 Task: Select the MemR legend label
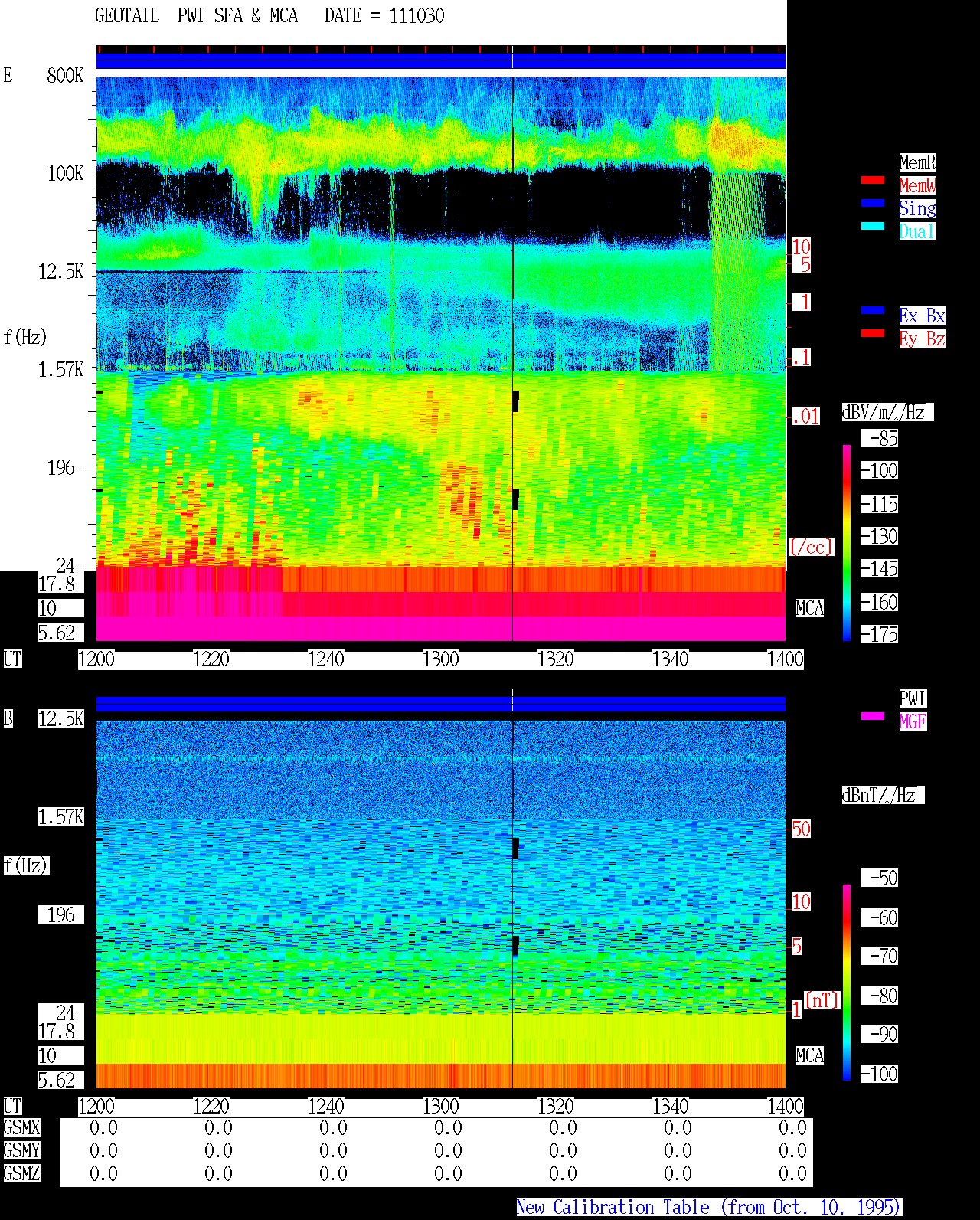(x=917, y=162)
